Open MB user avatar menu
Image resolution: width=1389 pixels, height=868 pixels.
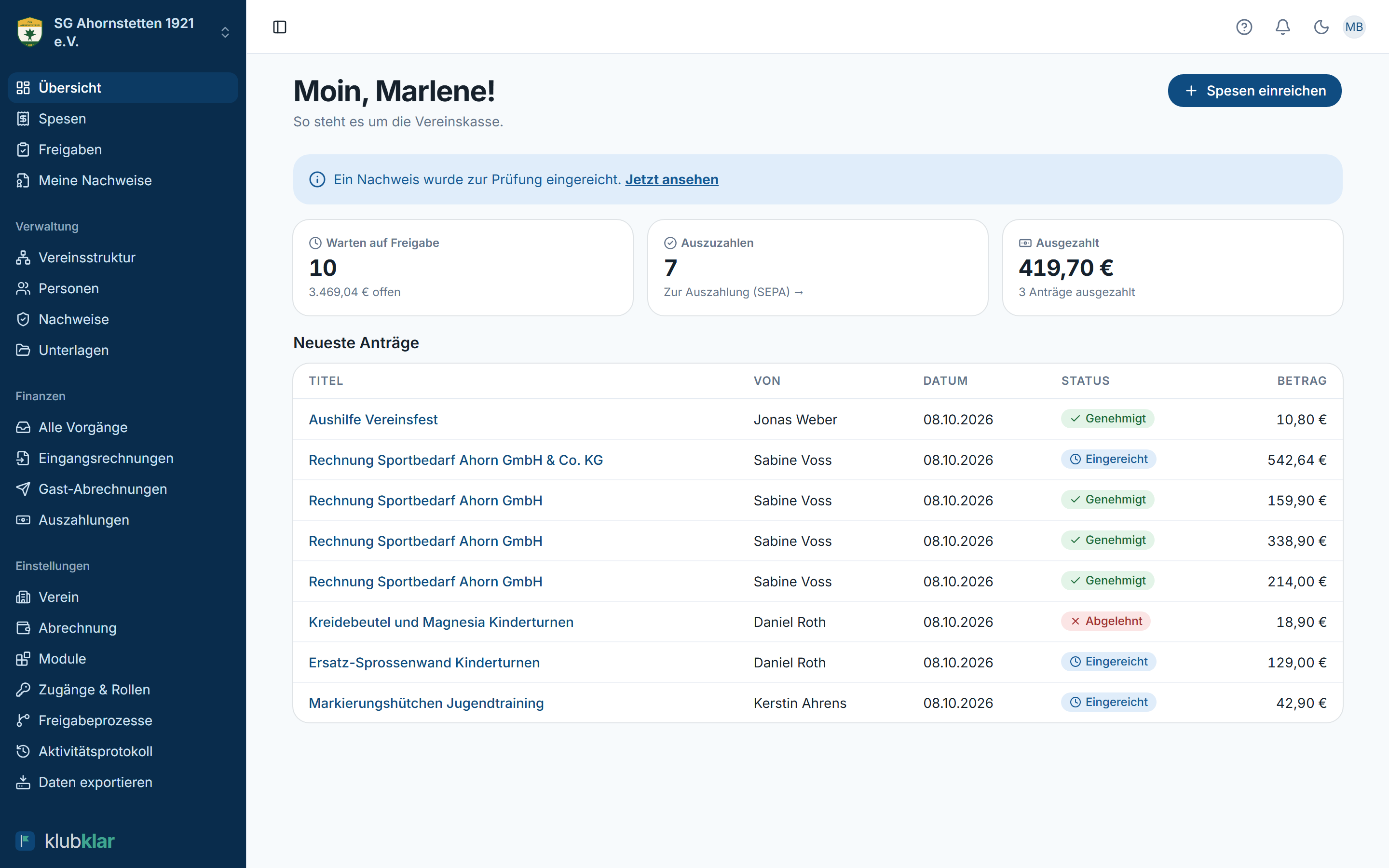pos(1353,27)
